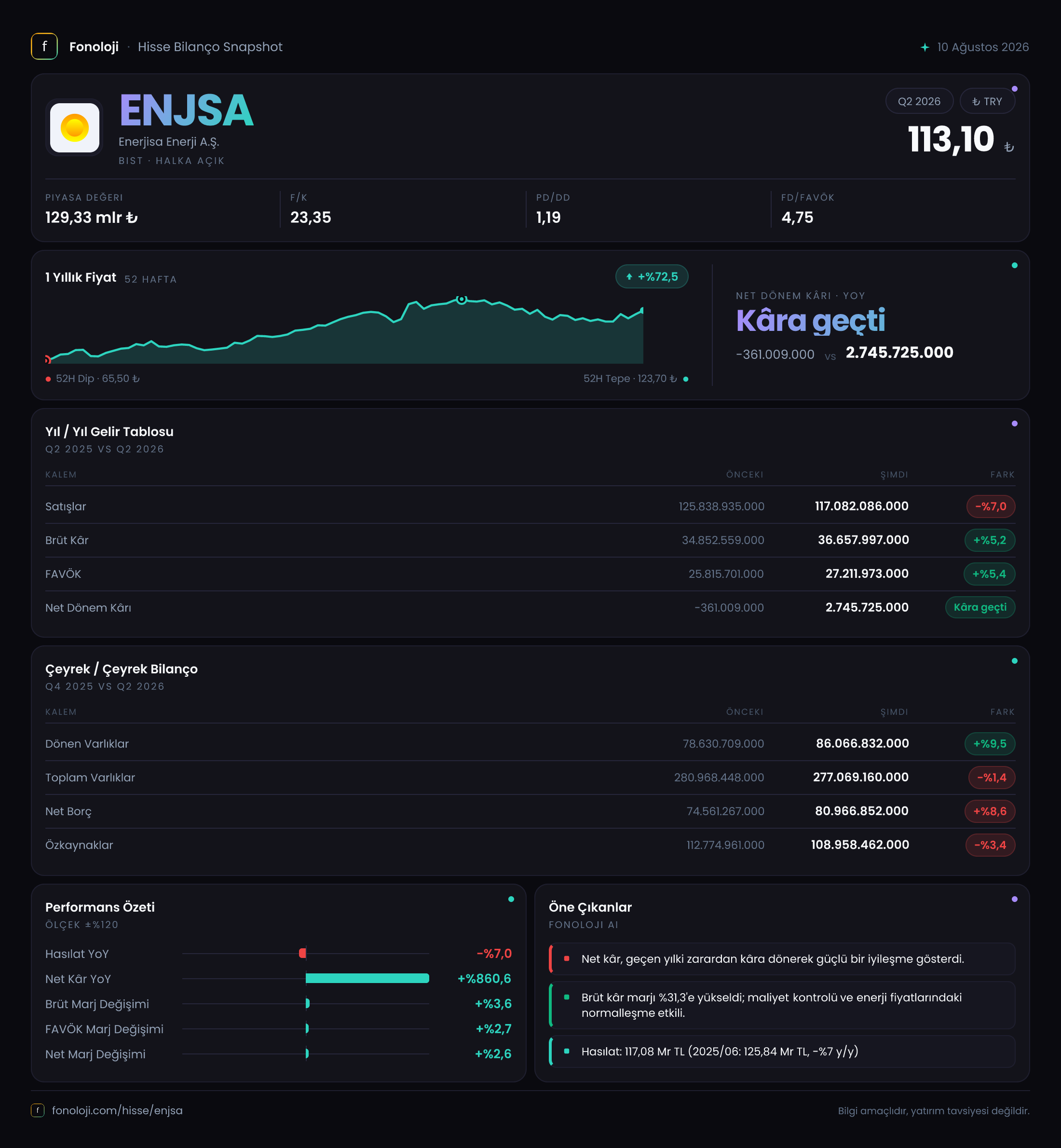Click the +%9,5 badge for Dönen Varlıklar
The image size is (1061, 1148).
point(990,744)
